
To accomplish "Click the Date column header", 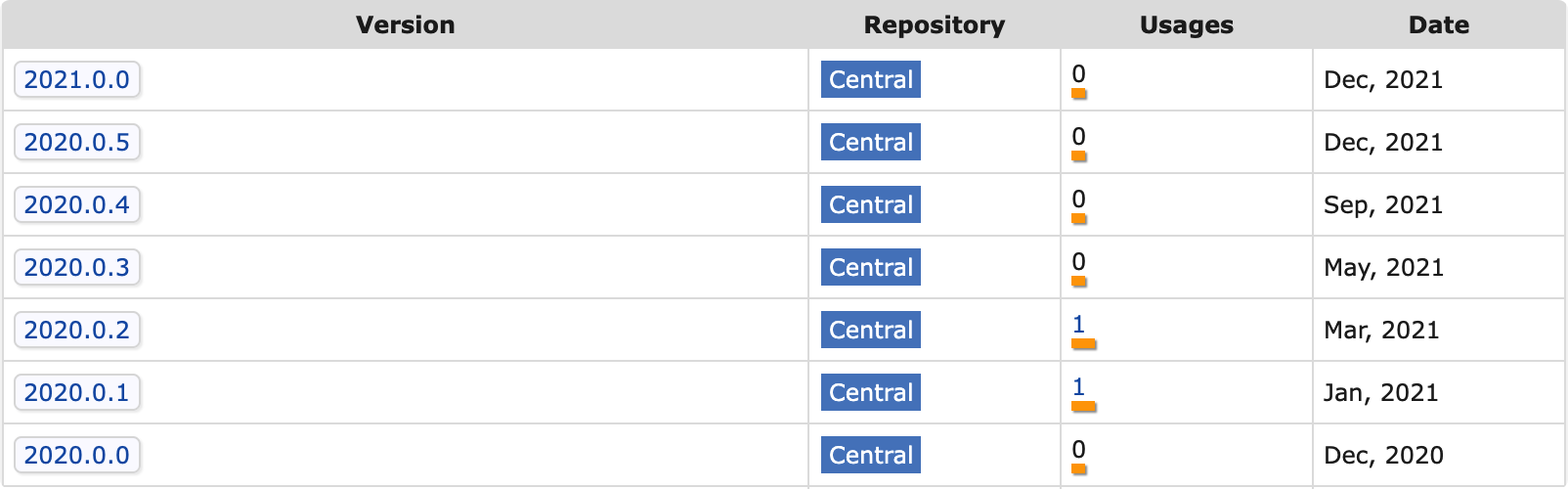I will click(1438, 25).
